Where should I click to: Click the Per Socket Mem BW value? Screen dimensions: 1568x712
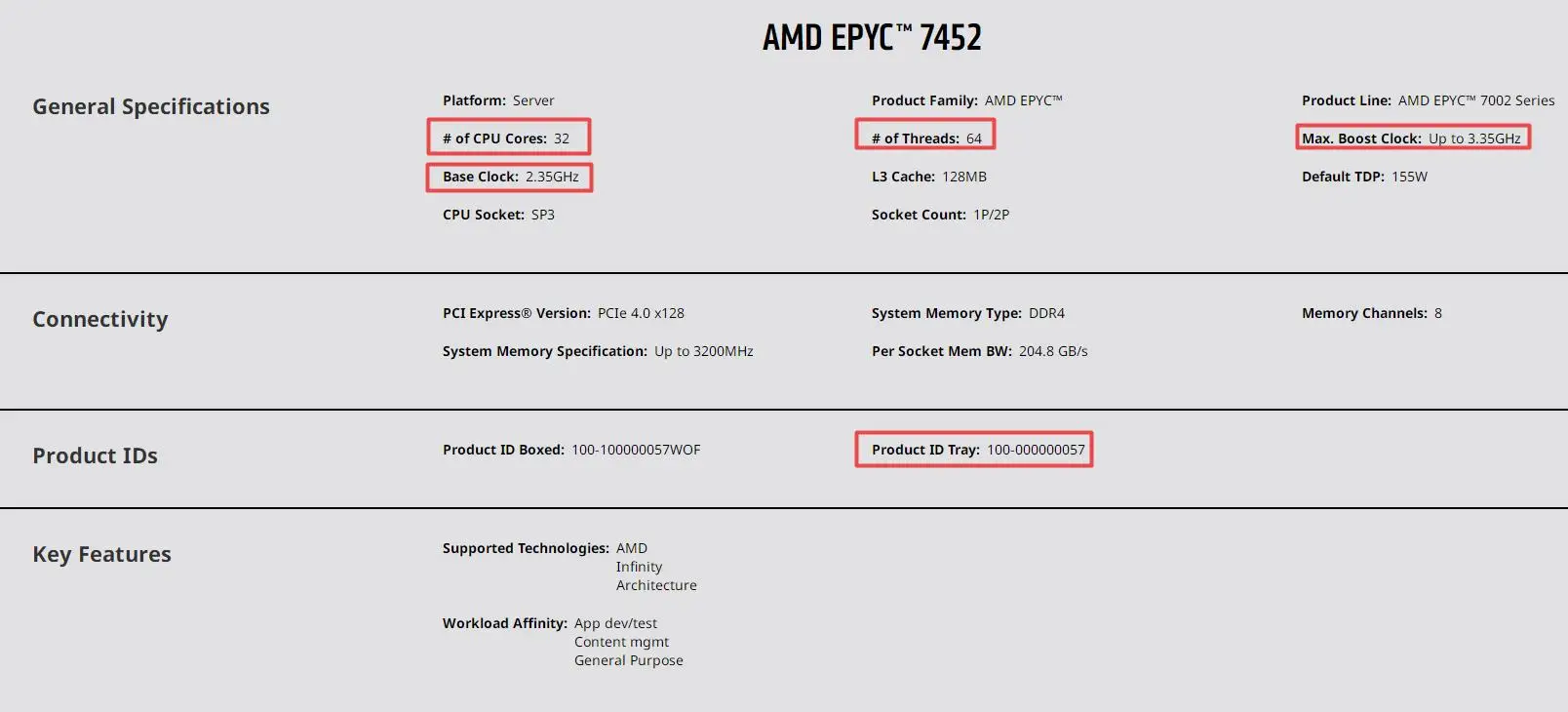(1052, 351)
